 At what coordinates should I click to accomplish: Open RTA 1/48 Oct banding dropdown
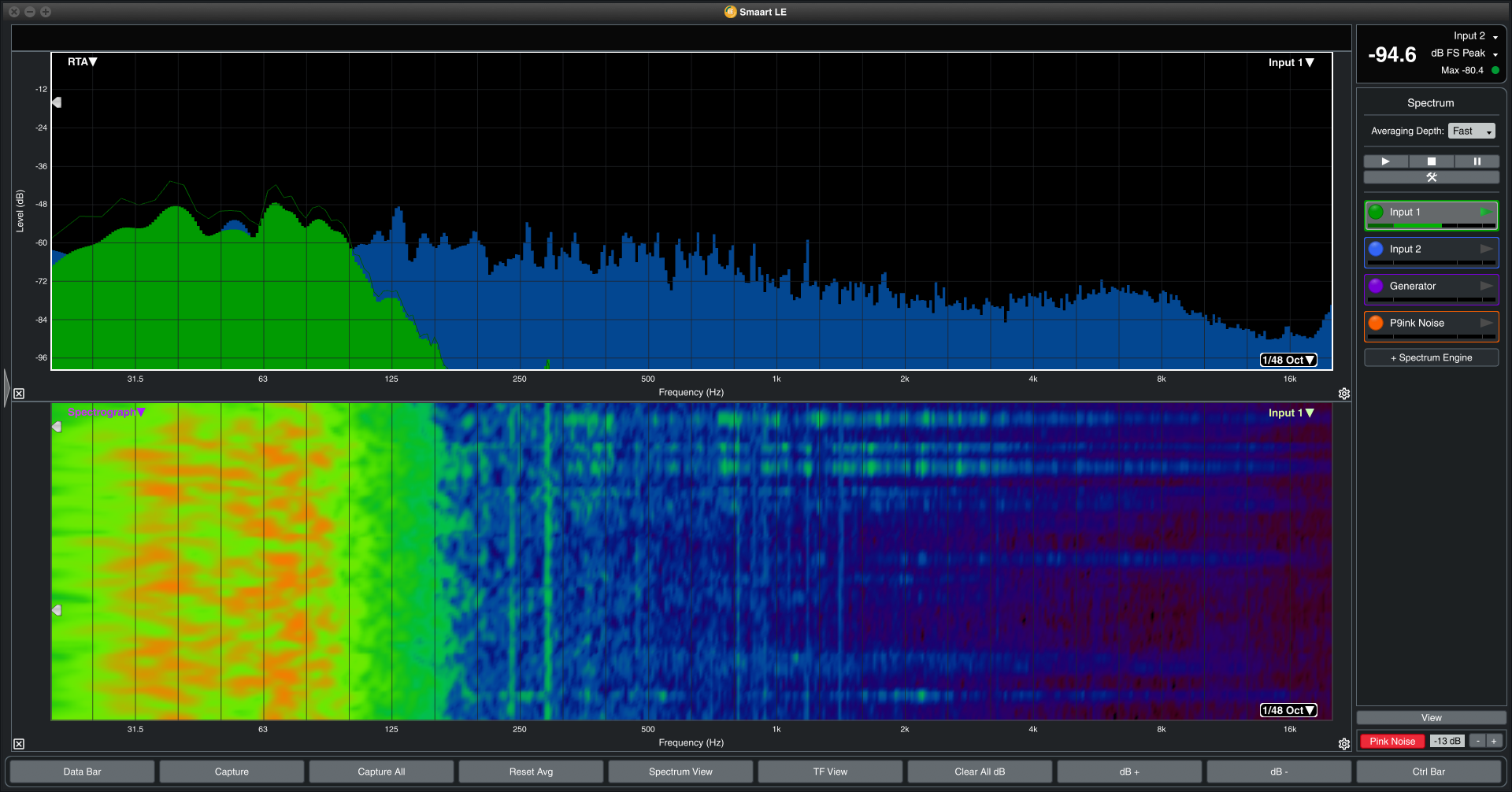[1288, 360]
